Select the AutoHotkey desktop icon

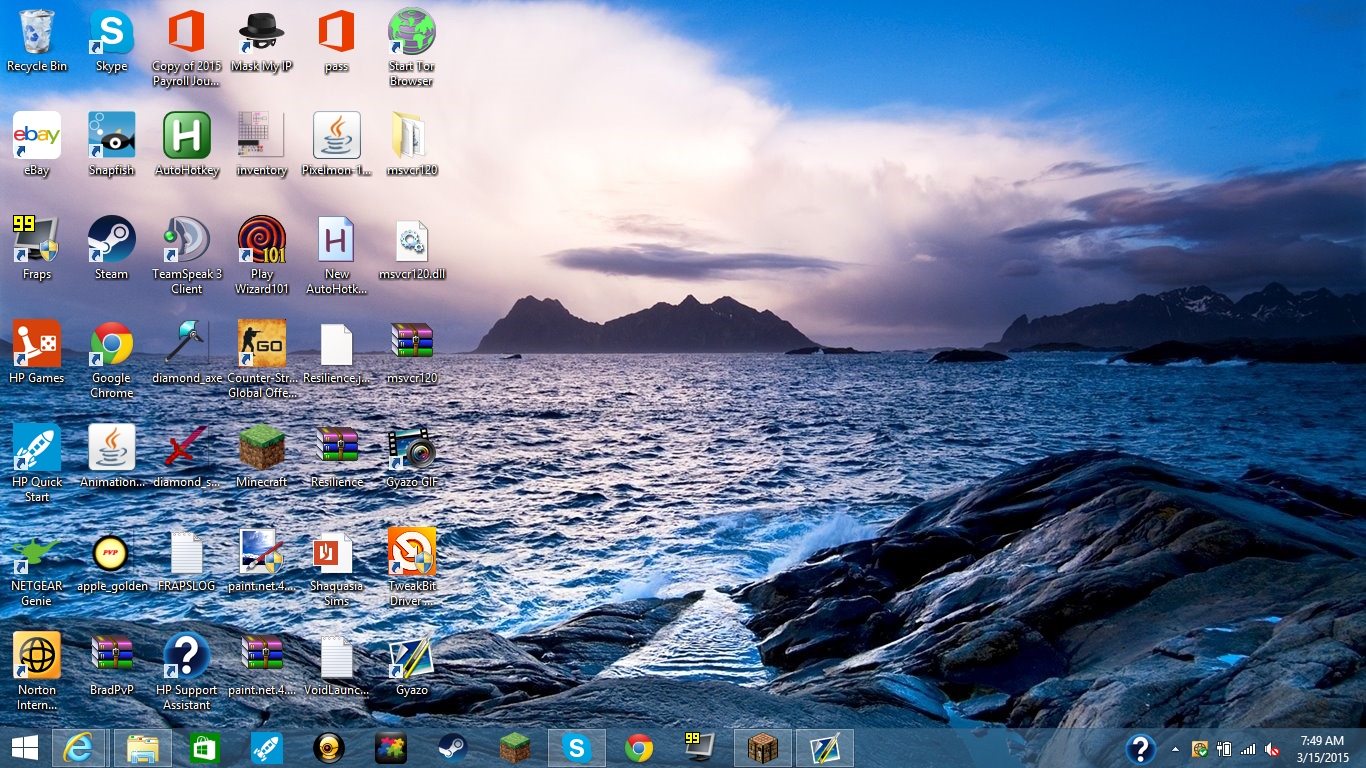[187, 144]
